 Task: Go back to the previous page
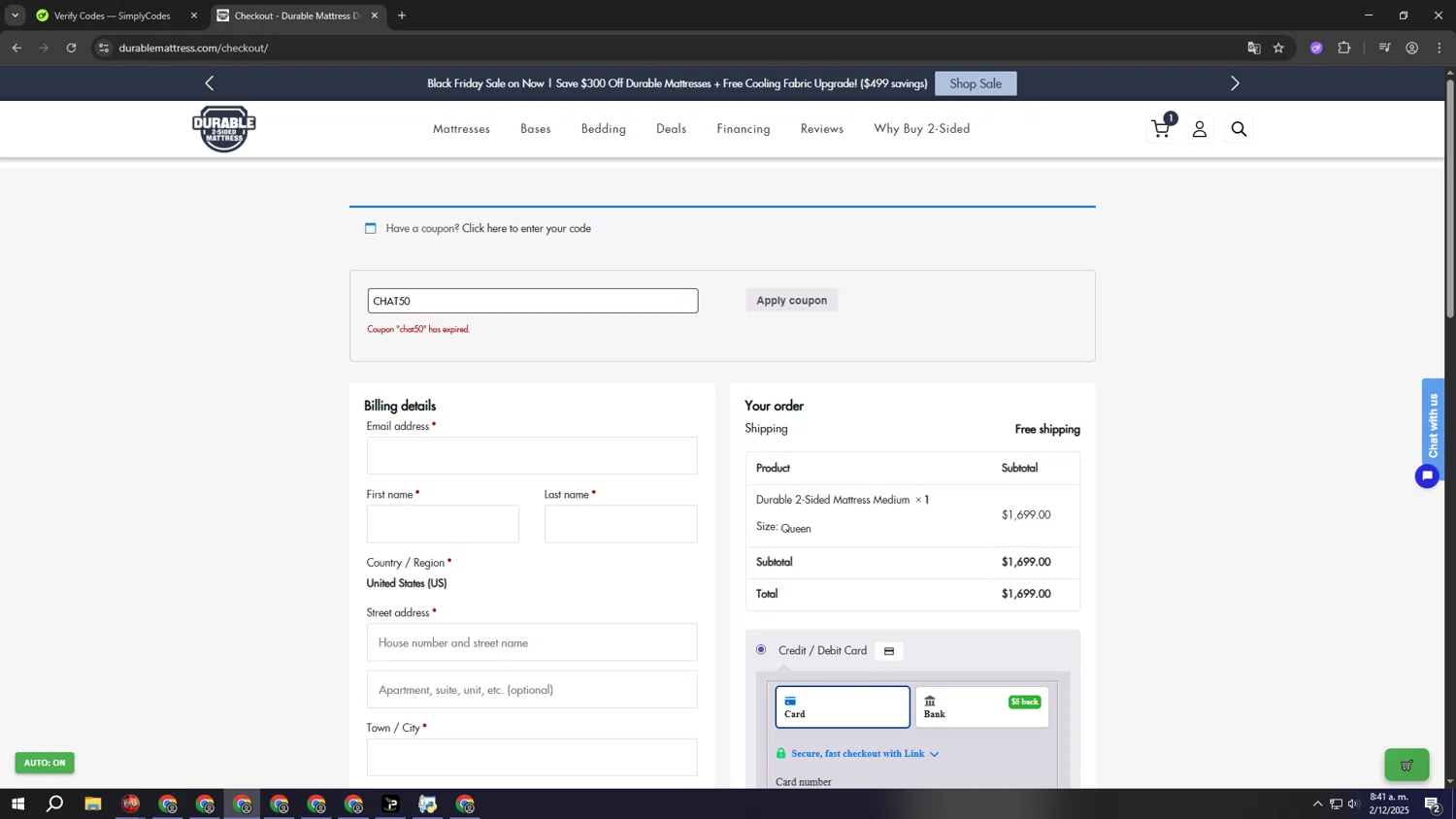pyautogui.click(x=17, y=48)
